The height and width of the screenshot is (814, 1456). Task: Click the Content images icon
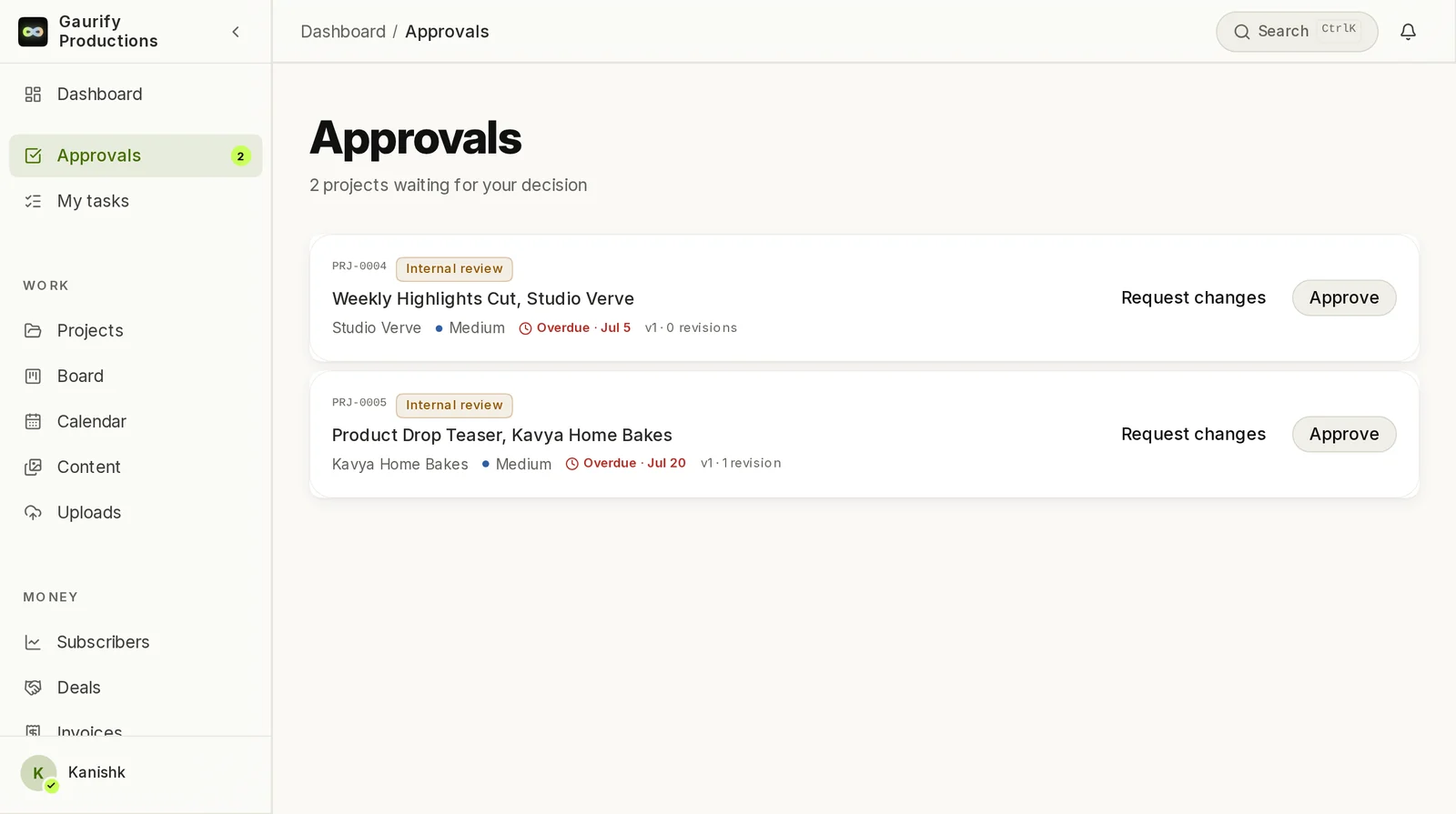pyautogui.click(x=34, y=467)
